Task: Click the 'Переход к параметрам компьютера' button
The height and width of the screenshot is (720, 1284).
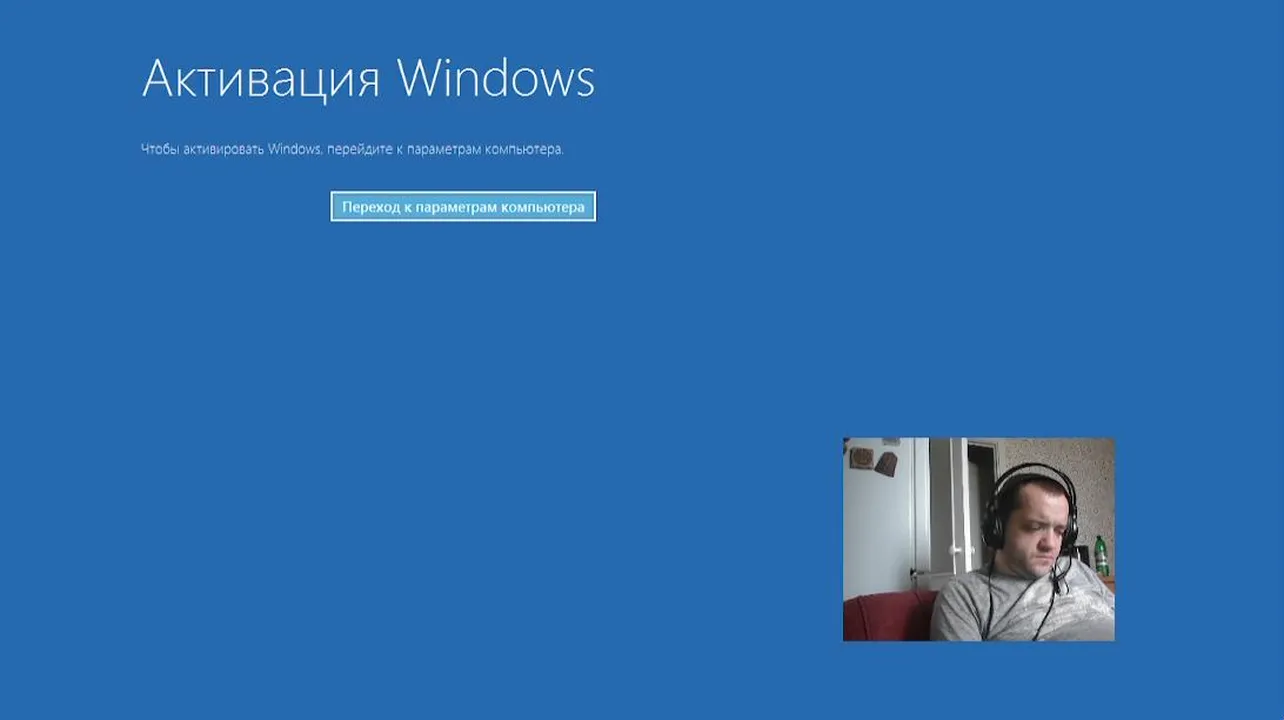Action: tap(463, 207)
